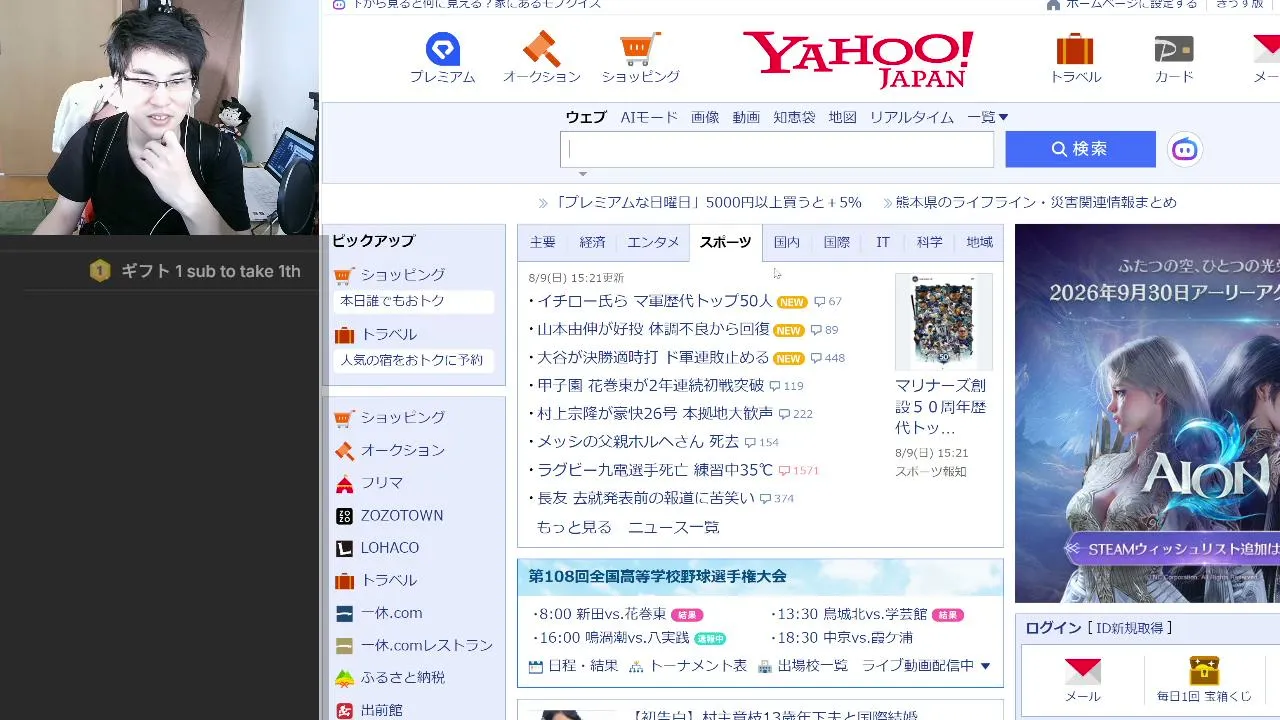
Task: Click into the web search text field
Action: (777, 149)
